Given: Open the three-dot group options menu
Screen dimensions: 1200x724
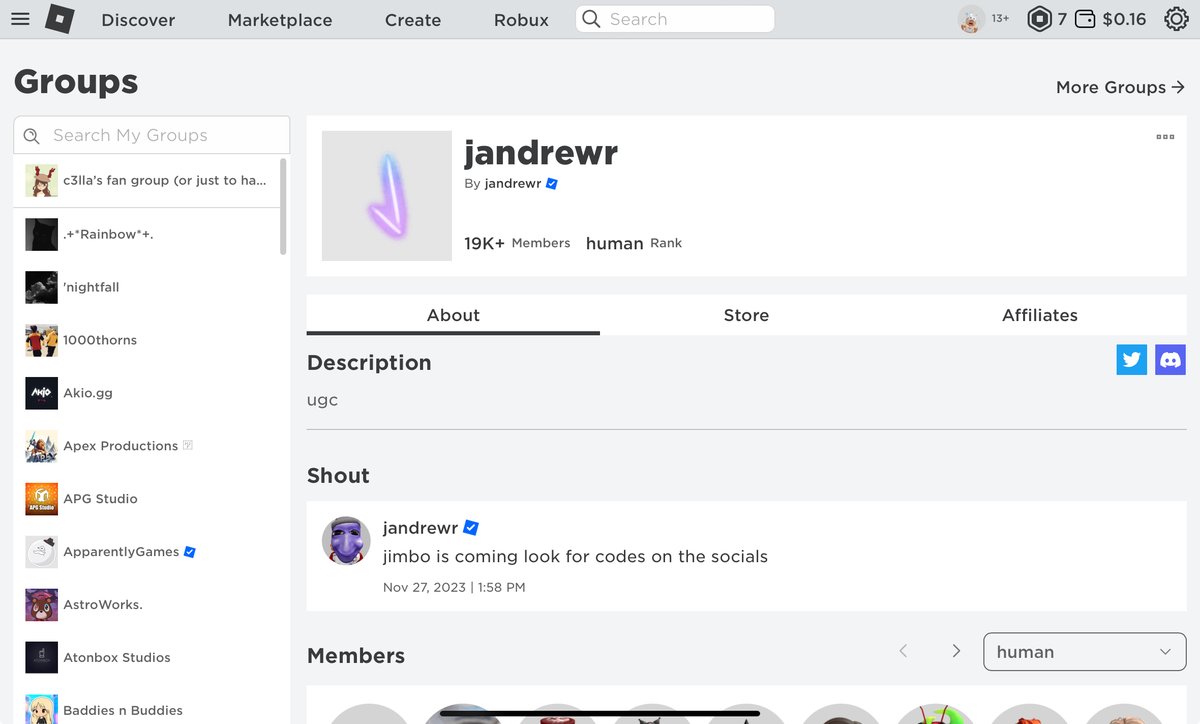Looking at the screenshot, I should click(1165, 137).
